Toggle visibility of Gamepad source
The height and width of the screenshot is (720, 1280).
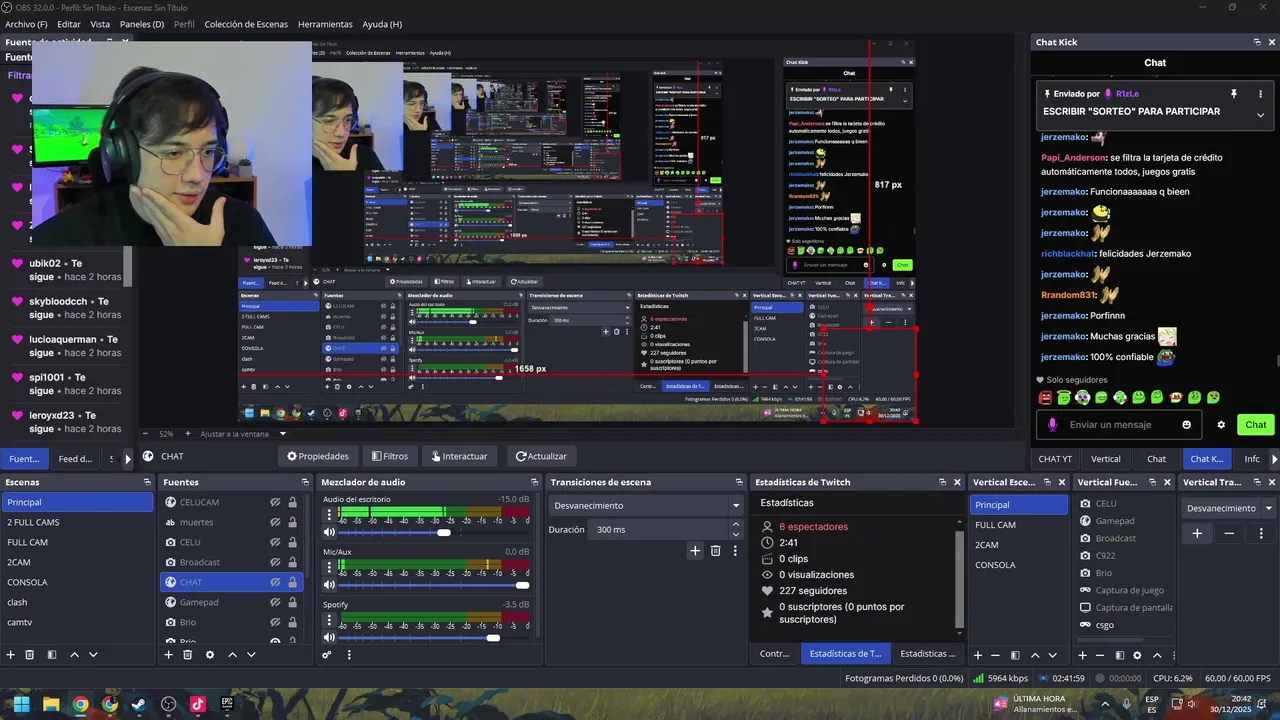(x=274, y=602)
